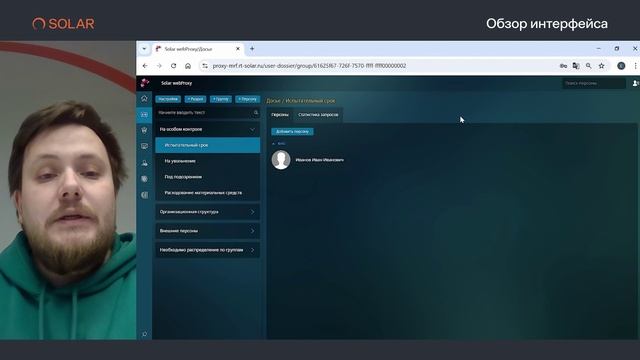Reload the page with refresh icon
640x360 pixels.
(x=173, y=66)
